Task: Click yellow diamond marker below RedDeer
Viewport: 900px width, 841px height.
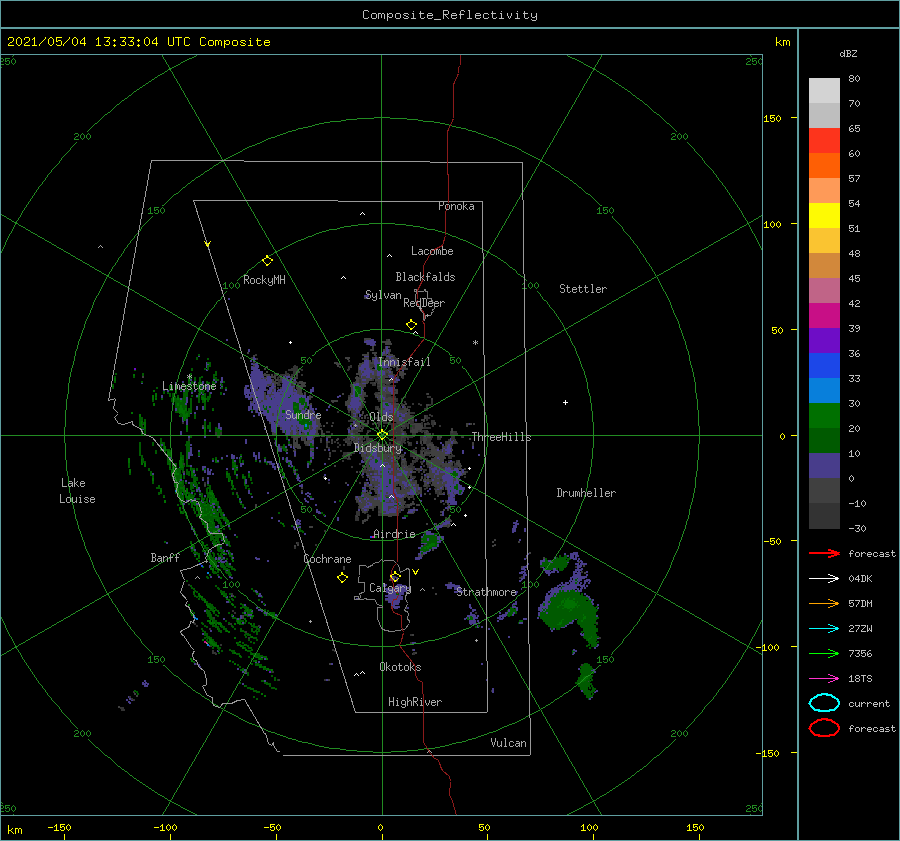Action: coord(411,325)
